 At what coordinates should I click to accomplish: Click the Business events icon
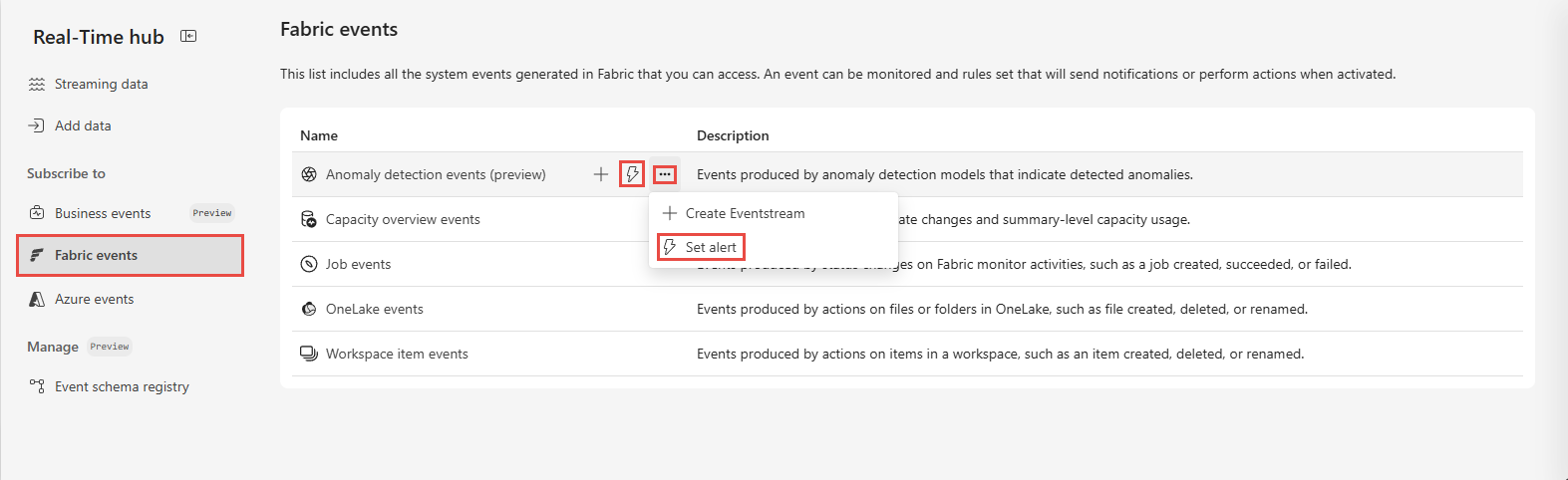(37, 213)
